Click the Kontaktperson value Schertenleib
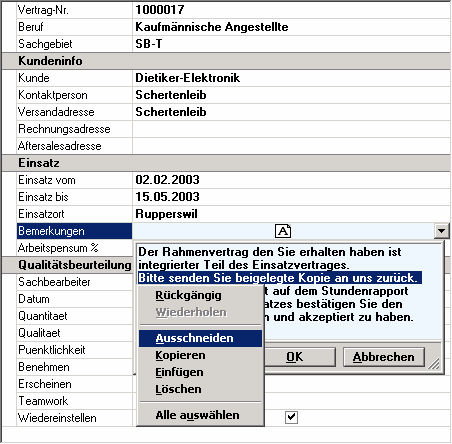This screenshot has height=444, width=452. [171, 95]
